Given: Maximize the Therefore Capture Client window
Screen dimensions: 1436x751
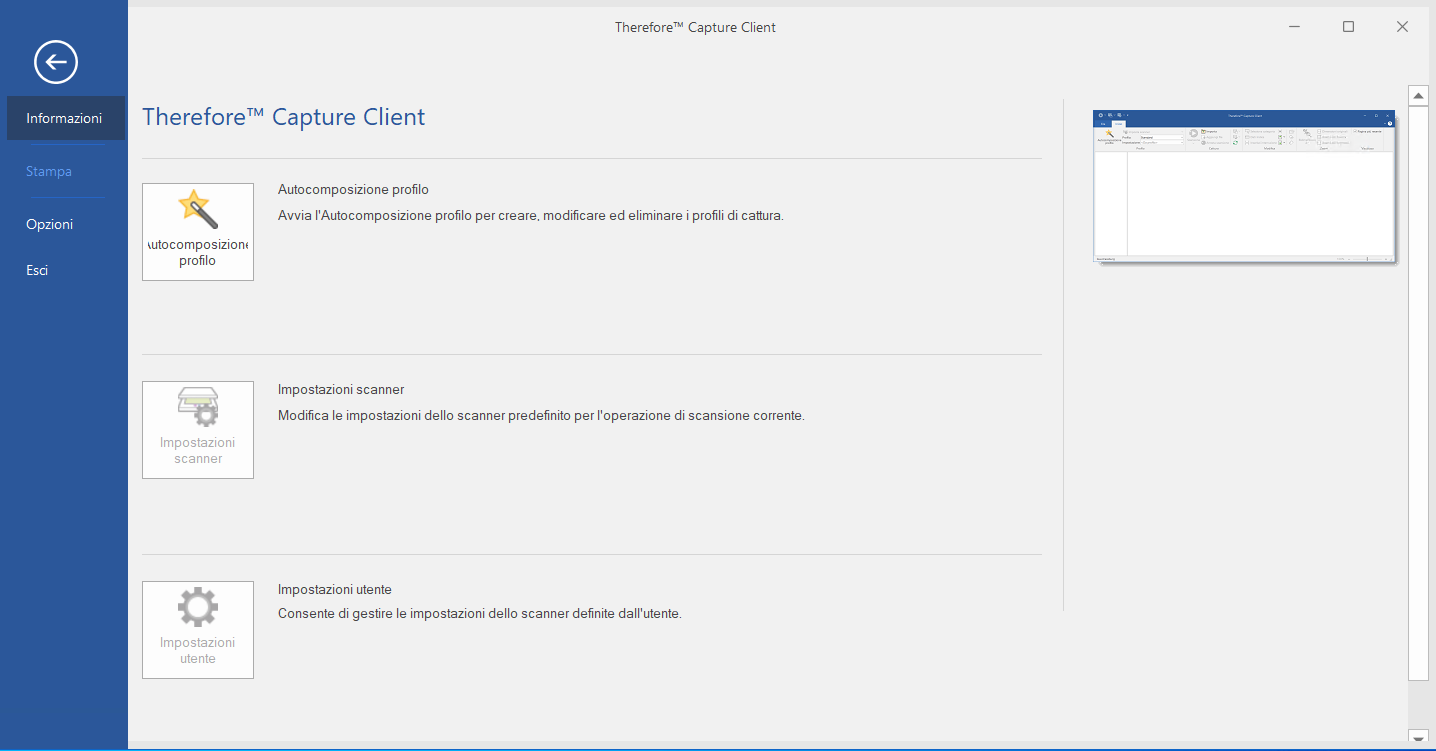Looking at the screenshot, I should coord(1348,27).
